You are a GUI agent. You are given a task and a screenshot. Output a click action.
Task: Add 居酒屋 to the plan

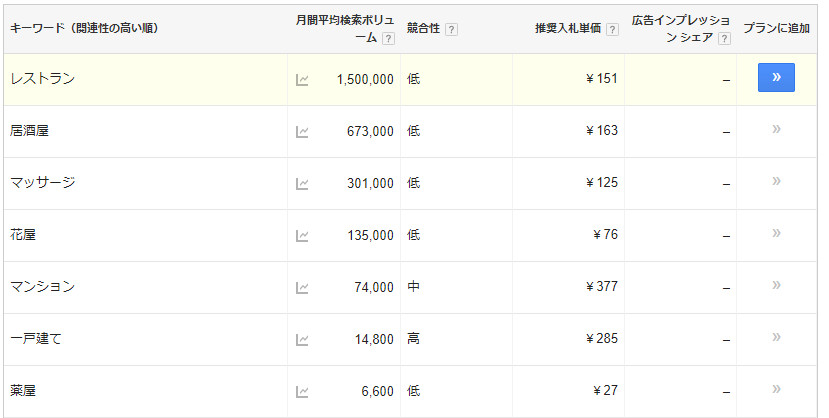[x=776, y=129]
